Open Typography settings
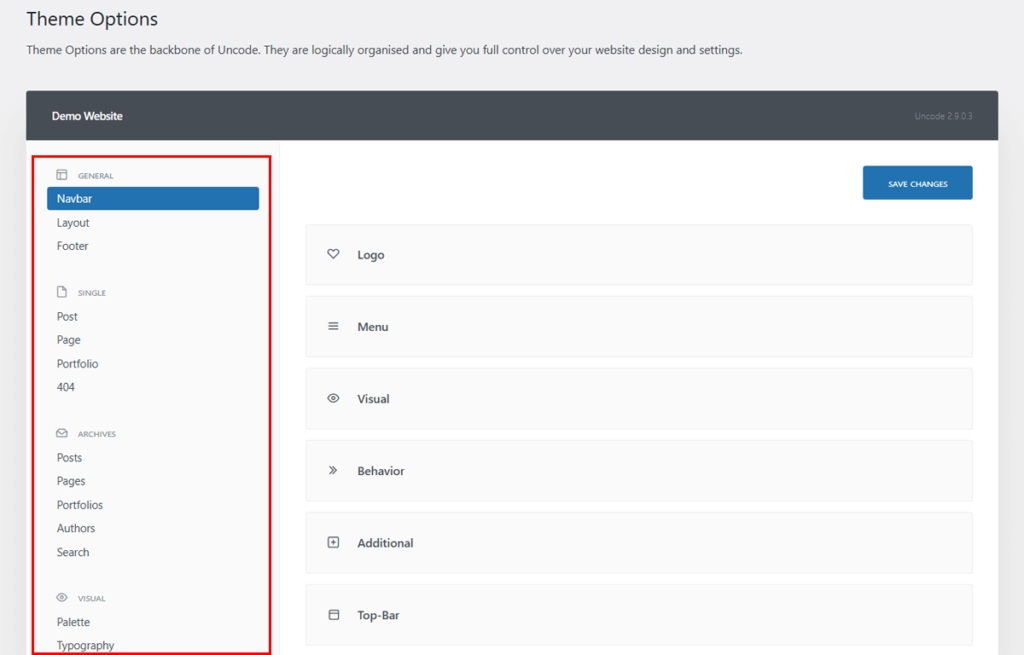The width and height of the screenshot is (1024, 655). click(85, 645)
